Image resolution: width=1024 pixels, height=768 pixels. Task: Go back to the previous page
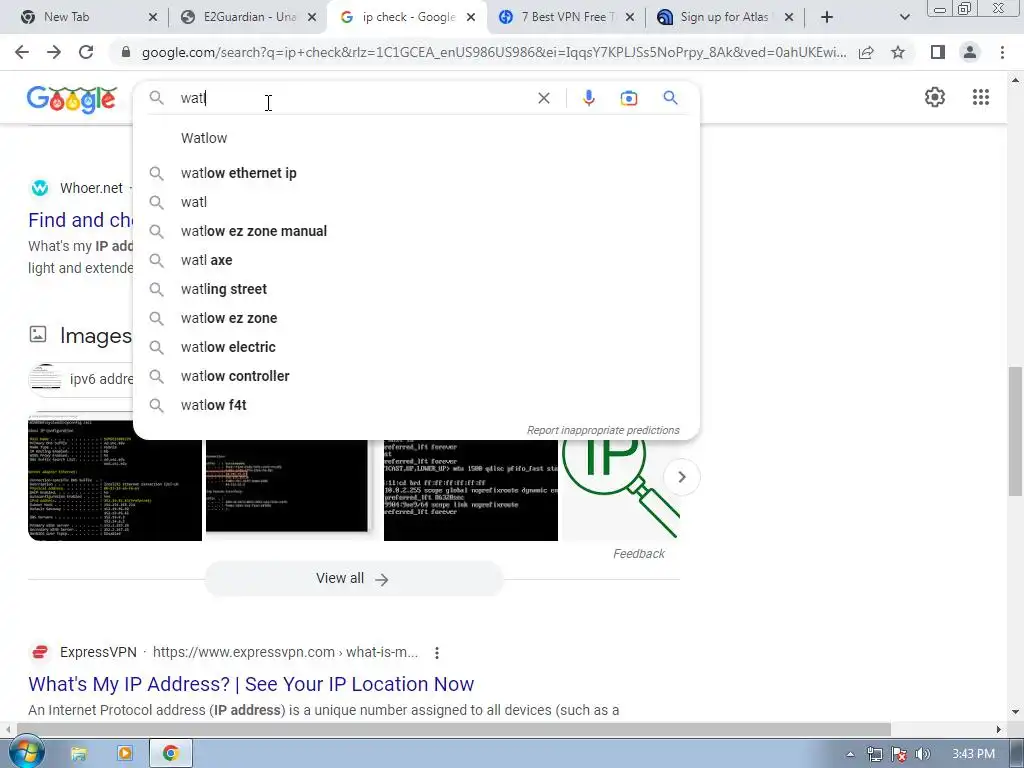22,52
